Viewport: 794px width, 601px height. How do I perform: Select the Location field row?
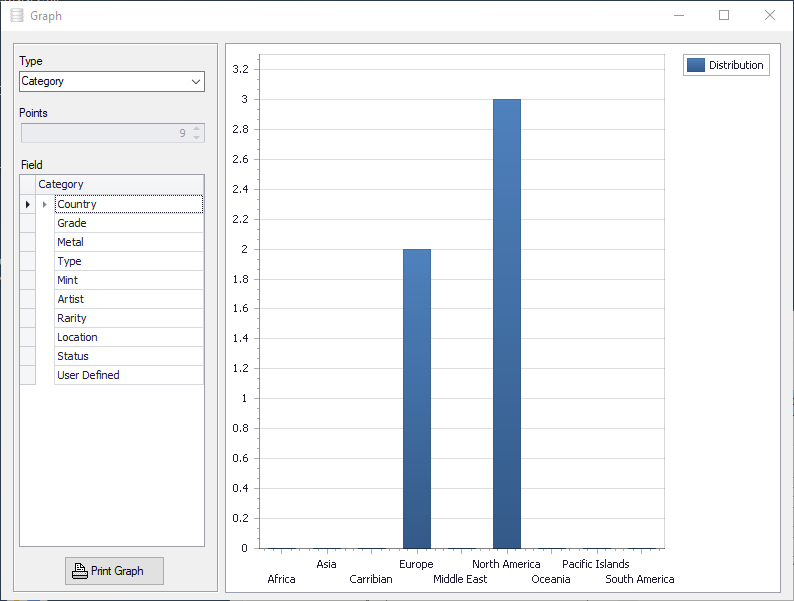(129, 337)
